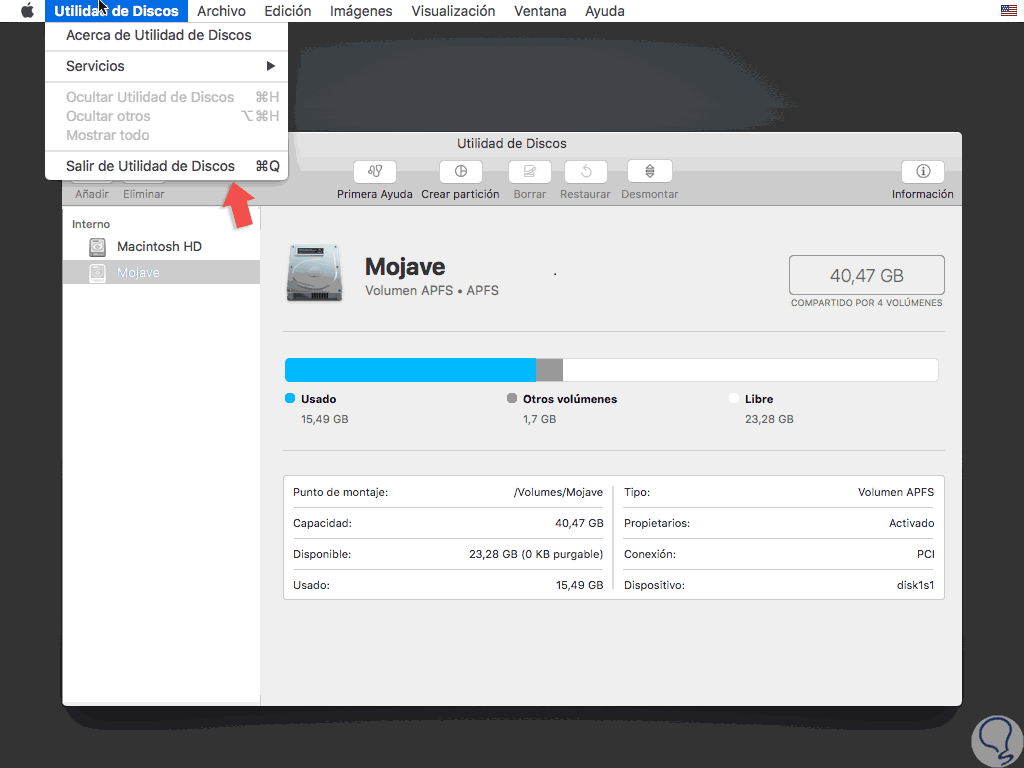1024x768 pixels.
Task: Click the Añadir volume label
Action: 92,194
